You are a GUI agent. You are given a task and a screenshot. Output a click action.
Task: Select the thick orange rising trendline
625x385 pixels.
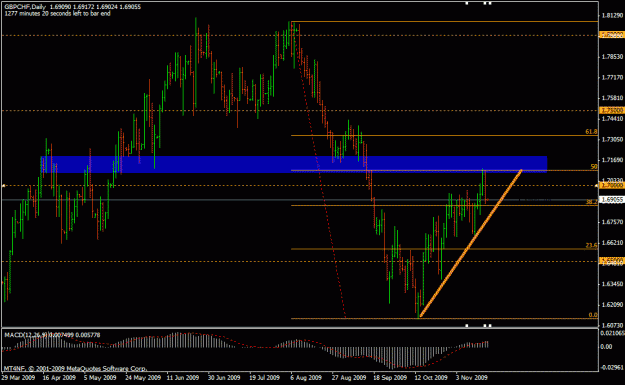[x=470, y=244]
